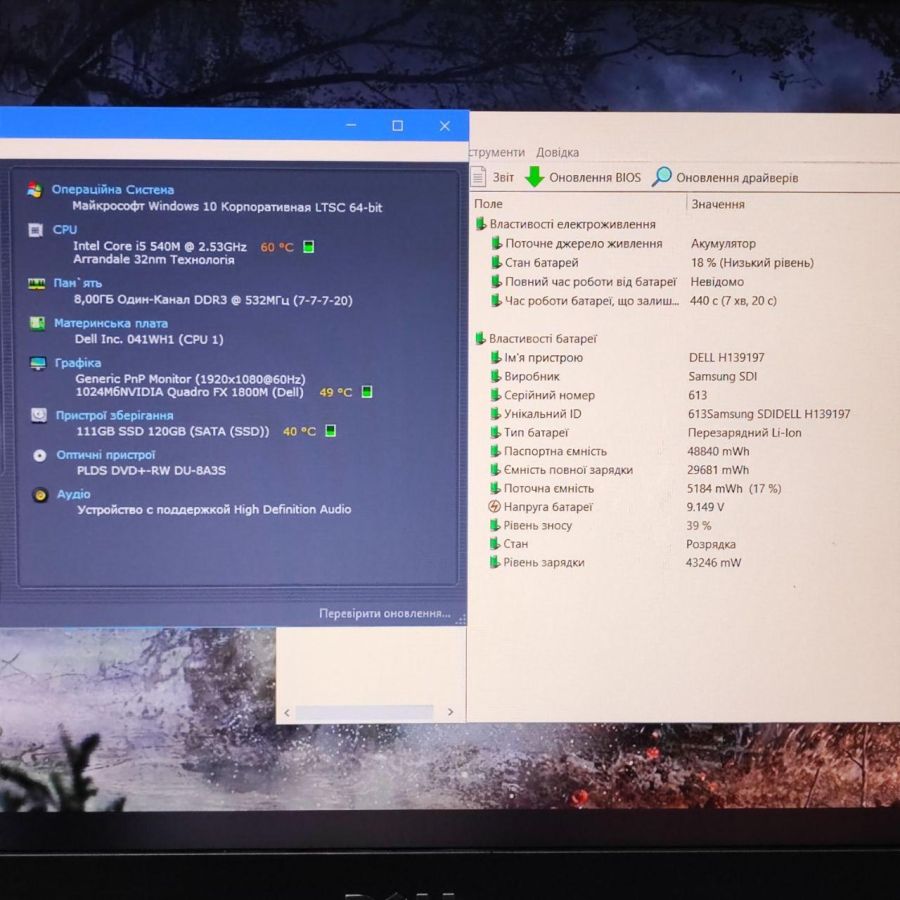Click the RAM module icon by Пам'ять
Image resolution: width=900 pixels, height=900 pixels.
tap(37, 284)
